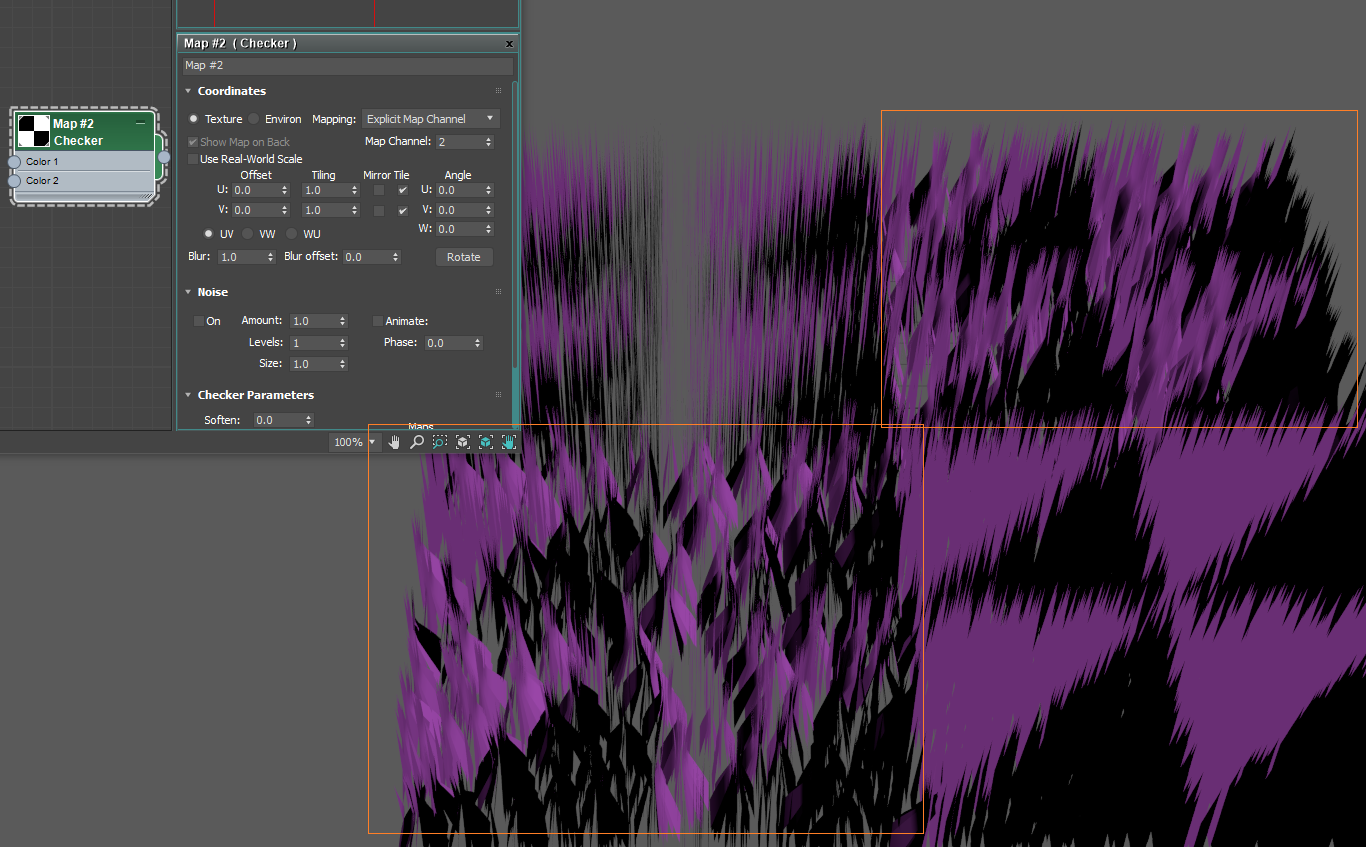Click Pan to Selected cyan hand icon

pos(509,442)
